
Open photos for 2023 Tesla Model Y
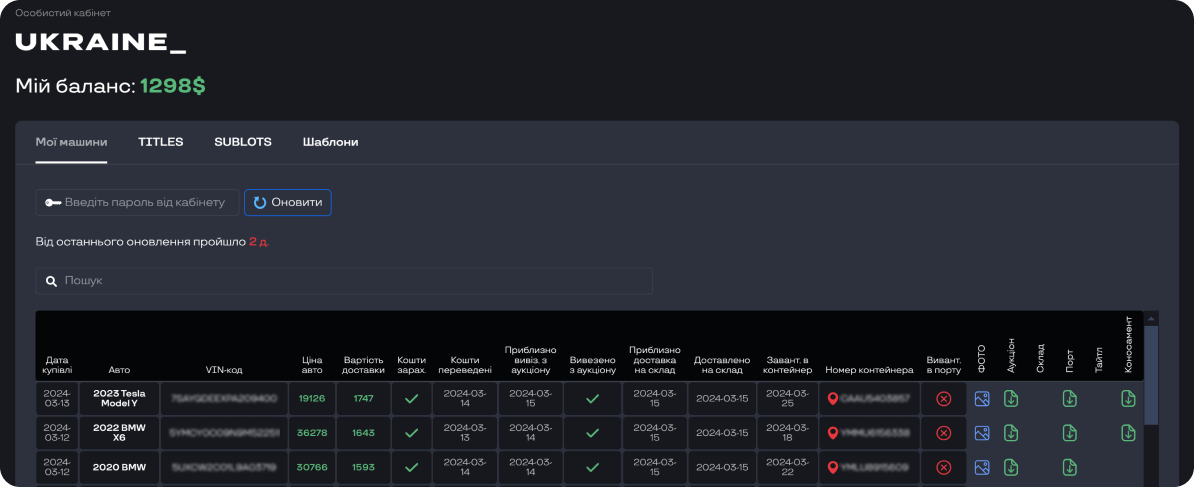[982, 399]
